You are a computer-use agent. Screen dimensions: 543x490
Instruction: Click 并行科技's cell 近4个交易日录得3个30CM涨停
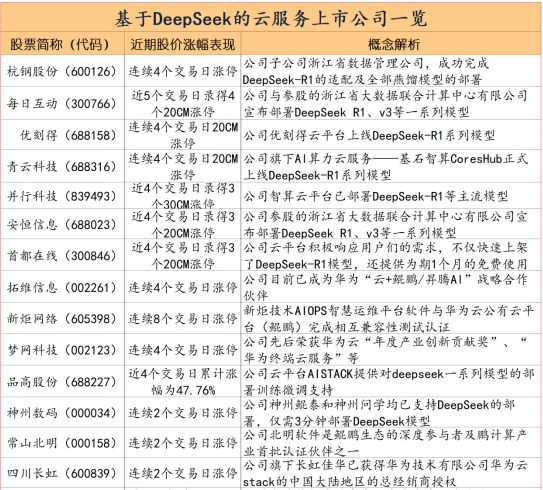pos(183,196)
